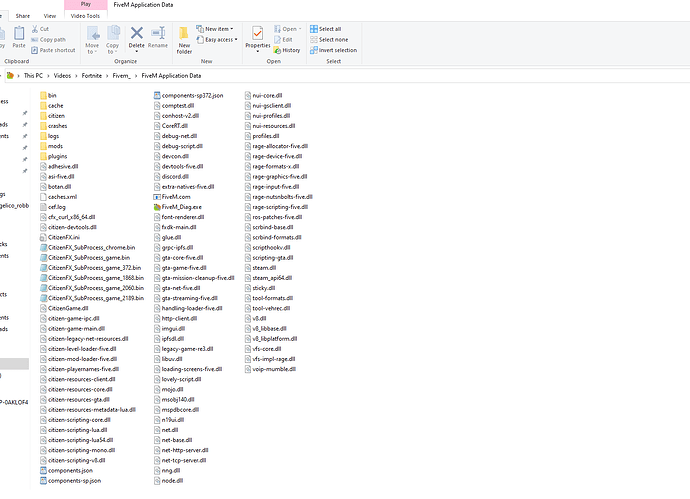The image size is (690, 499).
Task: Expand the New item dropdown
Action: [x=215, y=29]
